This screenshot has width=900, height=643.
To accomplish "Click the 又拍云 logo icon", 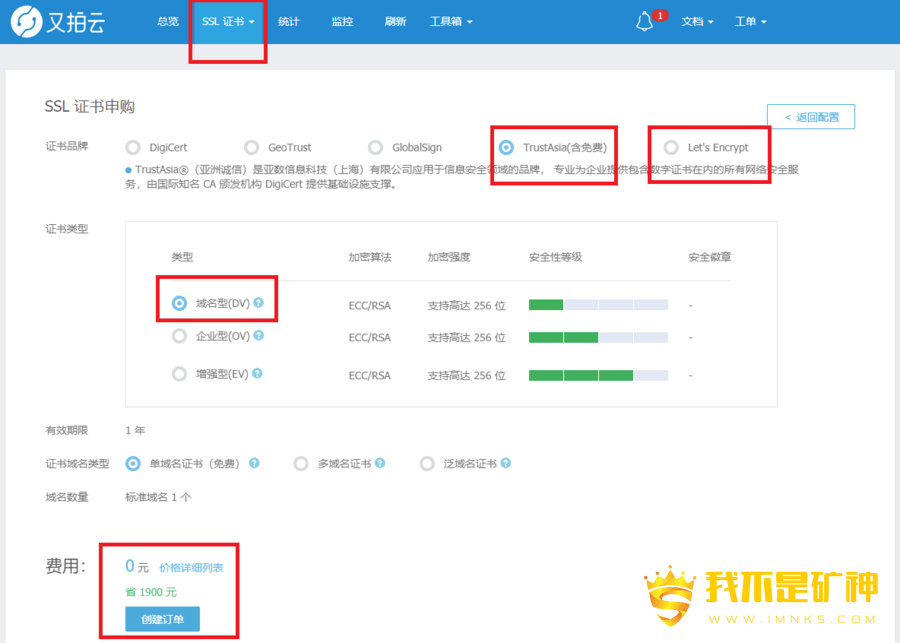I will (x=26, y=21).
